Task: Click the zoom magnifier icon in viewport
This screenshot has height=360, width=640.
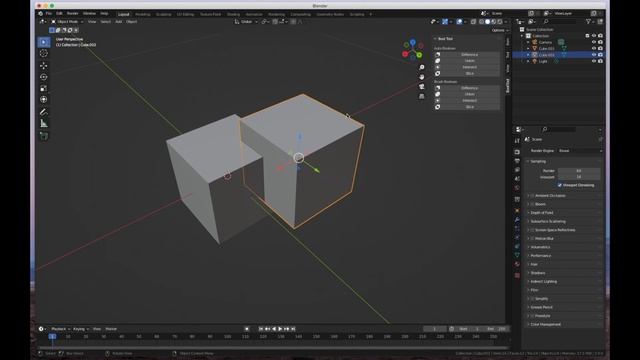Action: click(422, 67)
